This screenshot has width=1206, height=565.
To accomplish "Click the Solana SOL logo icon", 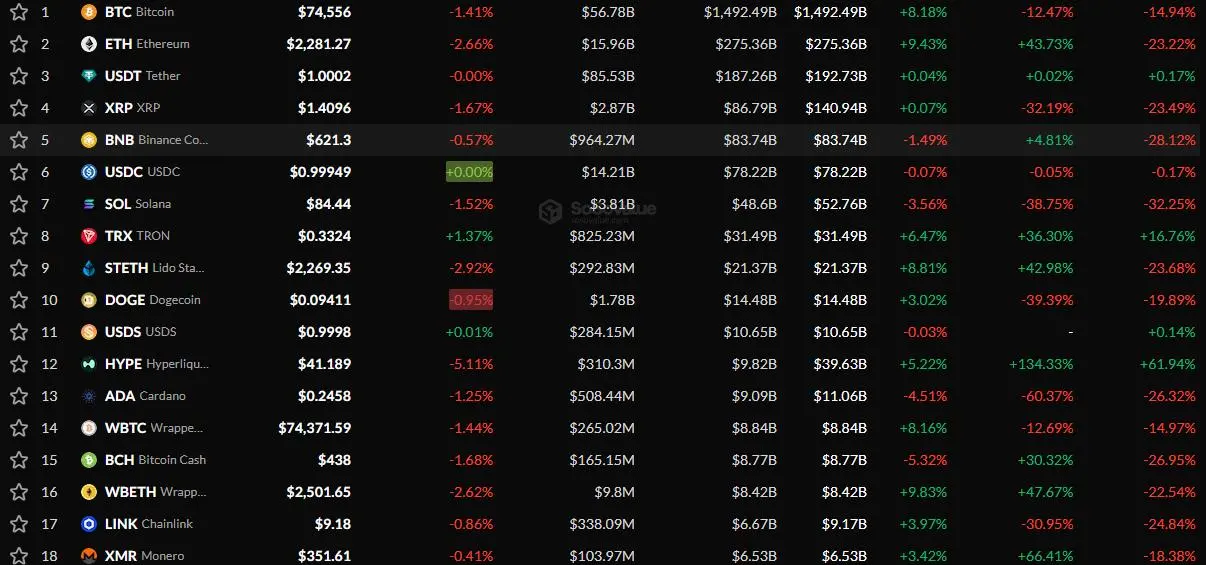I will click(x=89, y=204).
